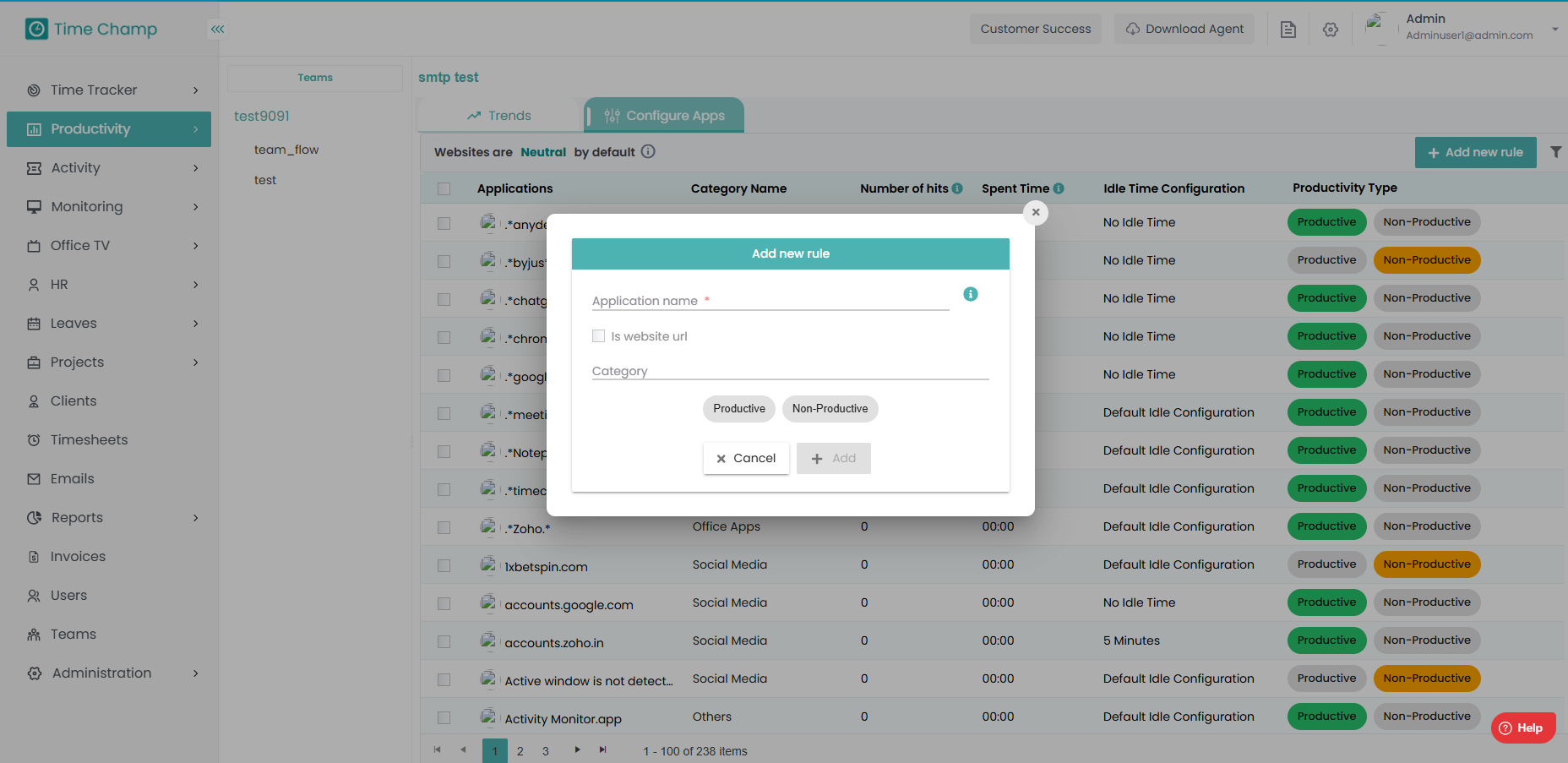Viewport: 1568px width, 763px height.
Task: Select test9091 in the teams list
Action: point(262,116)
